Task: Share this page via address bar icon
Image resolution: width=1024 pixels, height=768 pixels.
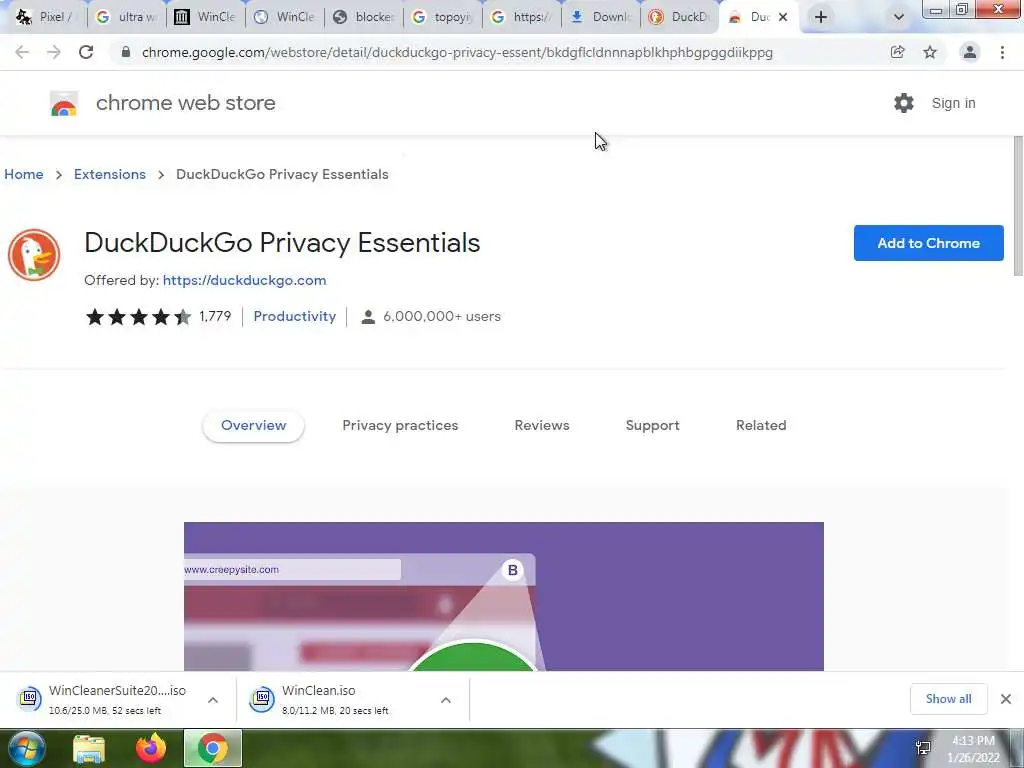Action: 897,52
